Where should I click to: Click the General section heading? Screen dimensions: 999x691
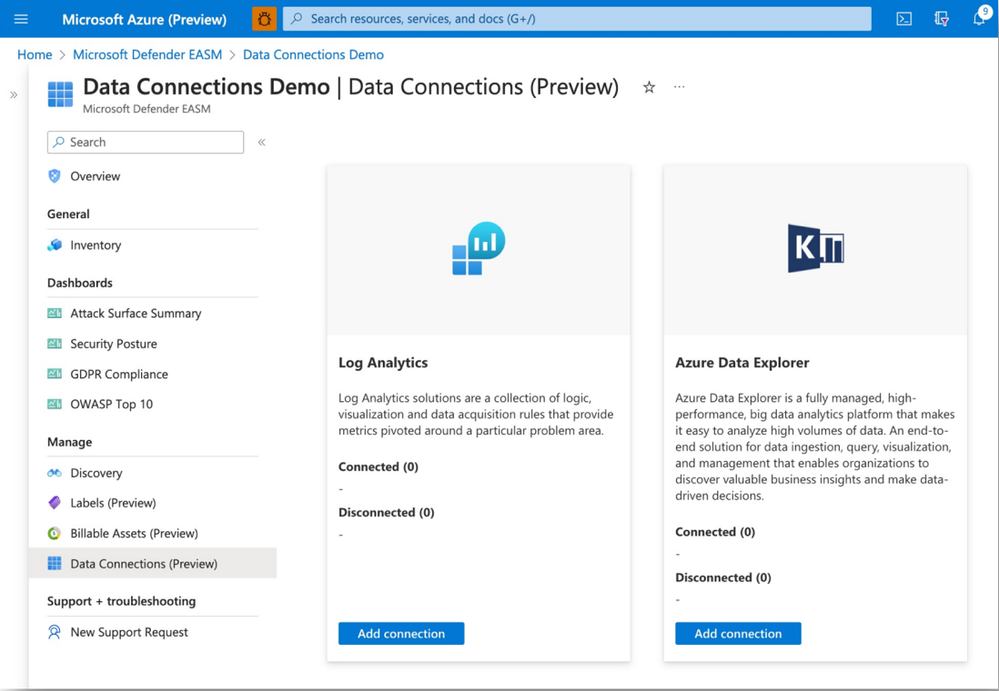tap(68, 214)
